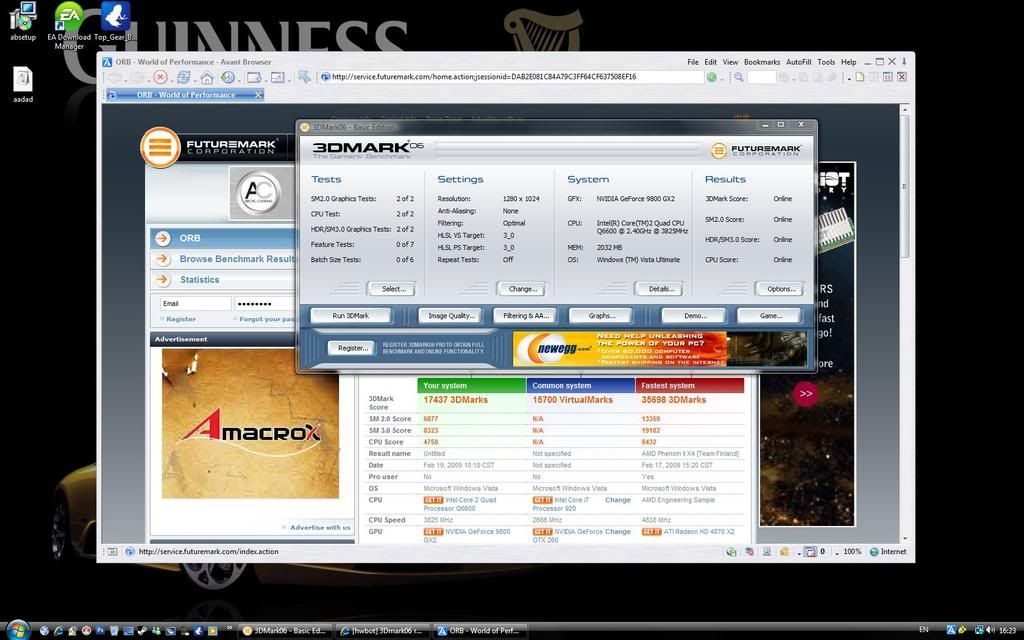1024x640 pixels.
Task: Expand the quick launch overflow chevron
Action: point(229,630)
